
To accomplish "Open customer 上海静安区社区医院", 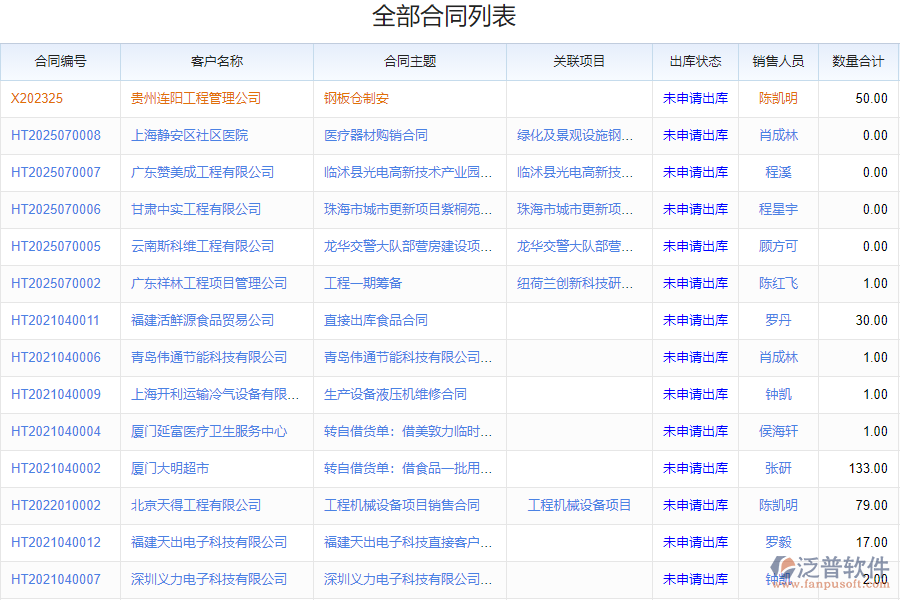I will coord(189,135).
